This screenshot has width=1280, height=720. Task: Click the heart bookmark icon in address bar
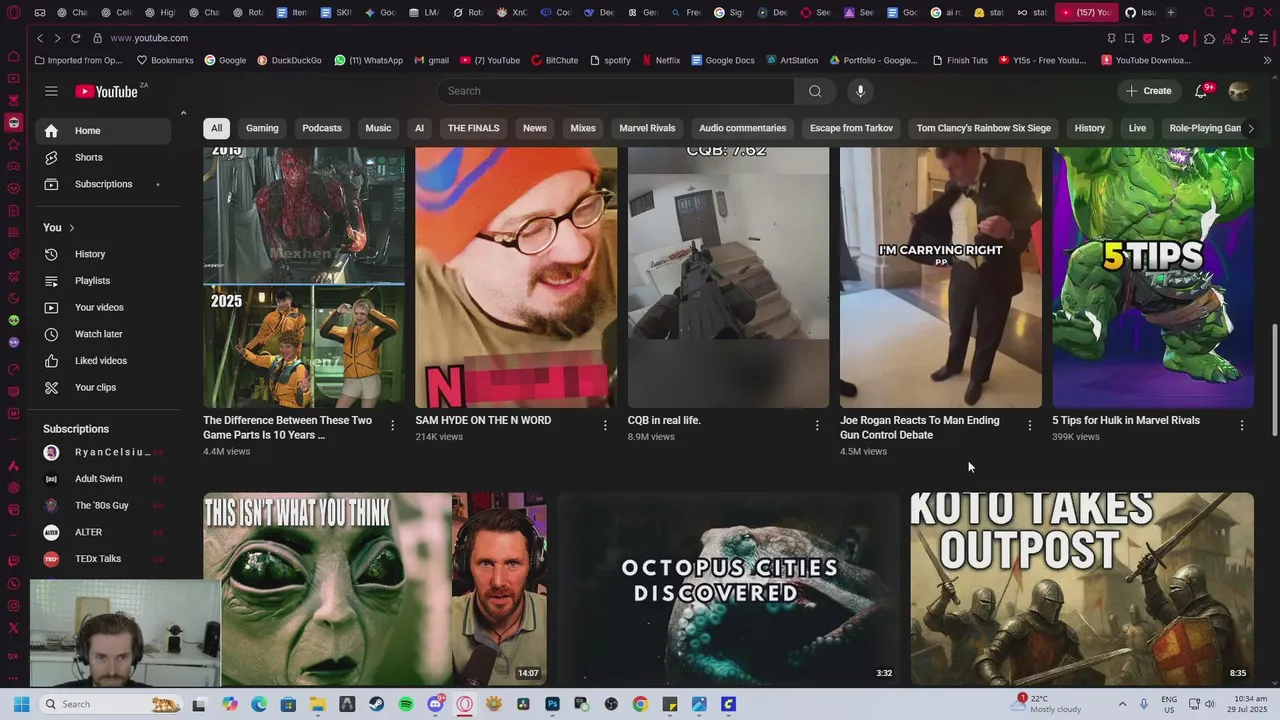click(x=1183, y=38)
